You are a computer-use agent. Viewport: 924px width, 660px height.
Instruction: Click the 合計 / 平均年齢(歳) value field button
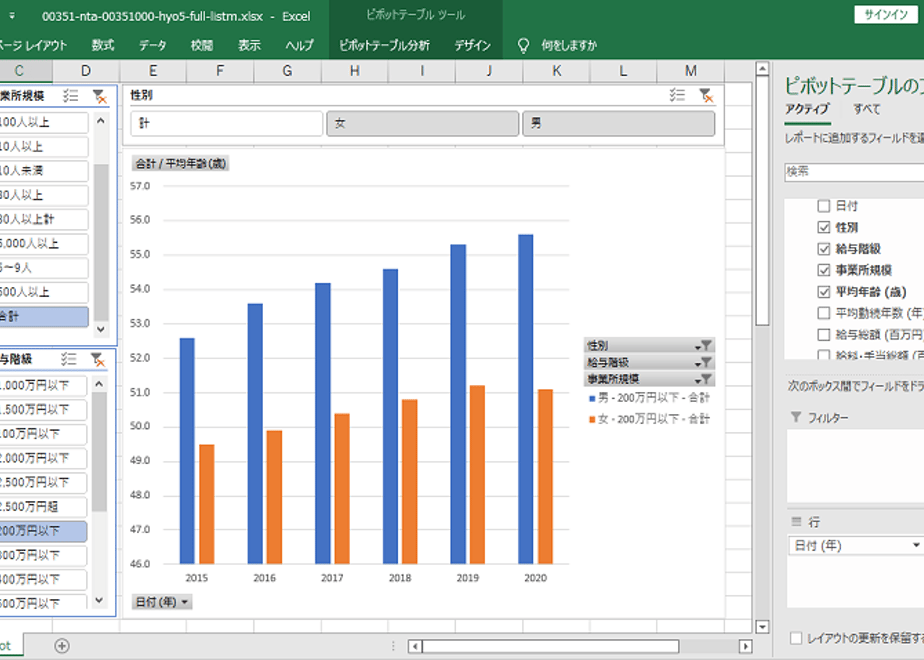pyautogui.click(x=180, y=163)
